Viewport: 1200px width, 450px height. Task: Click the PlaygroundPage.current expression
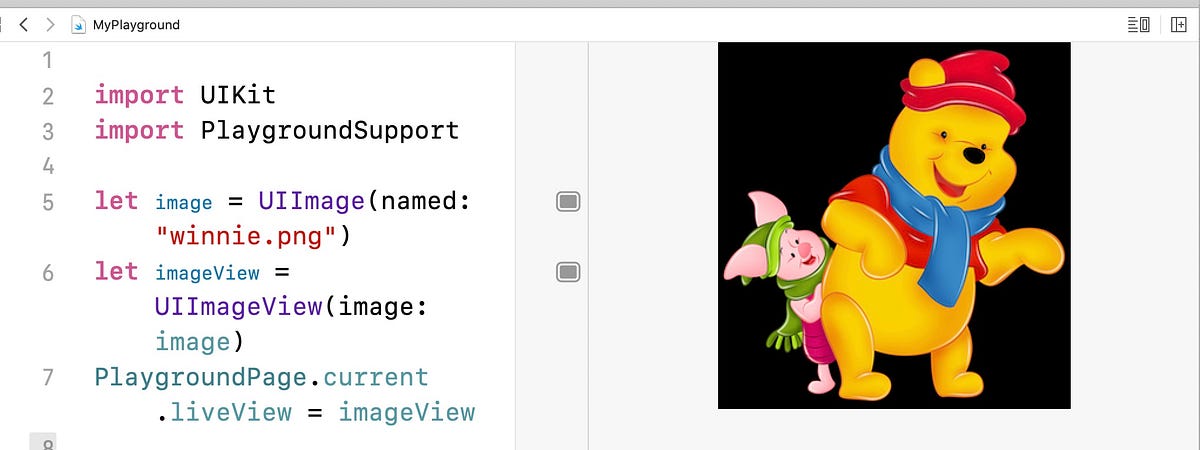[x=261, y=378]
